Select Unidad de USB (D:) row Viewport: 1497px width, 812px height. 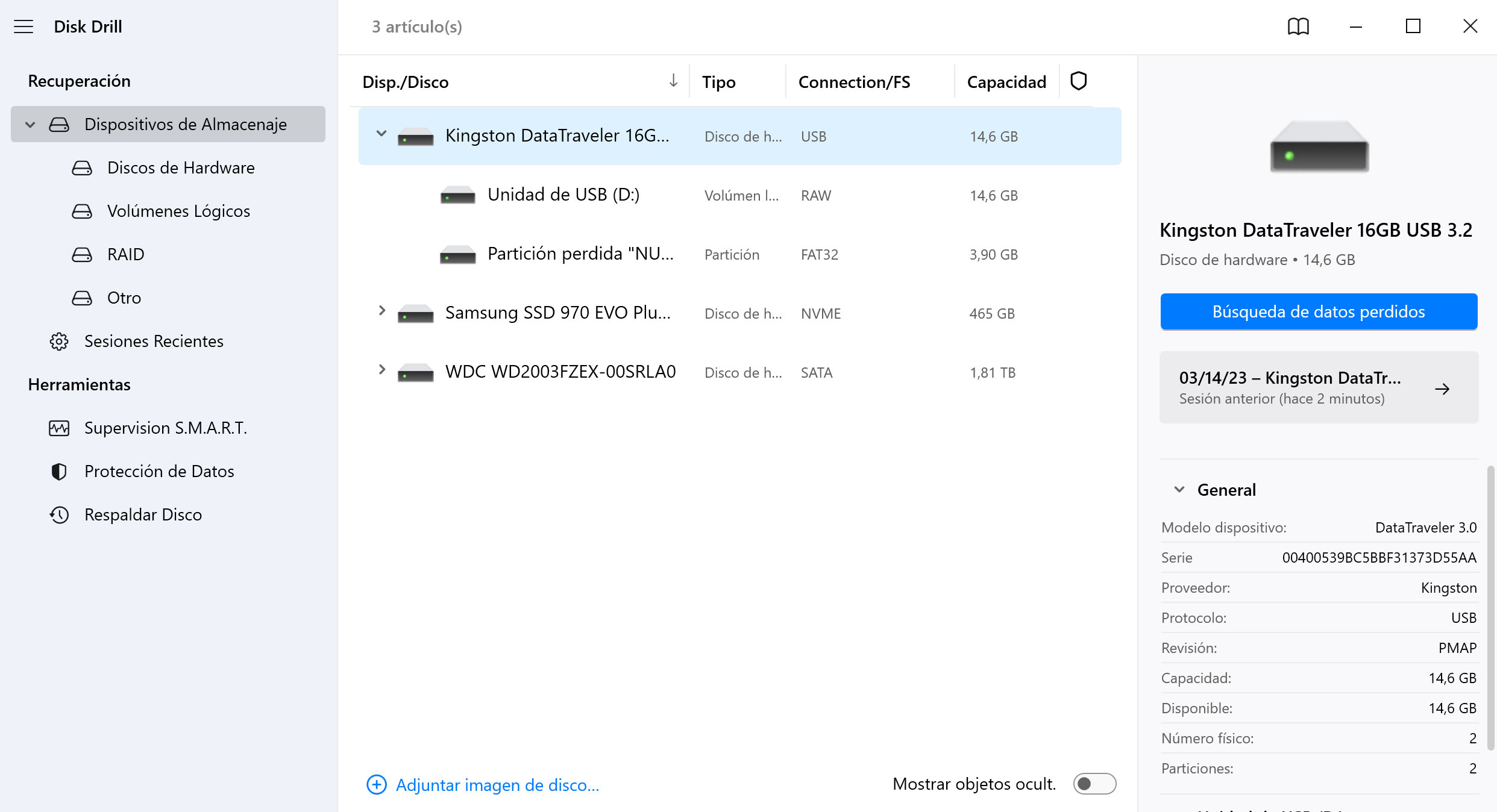[x=740, y=195]
